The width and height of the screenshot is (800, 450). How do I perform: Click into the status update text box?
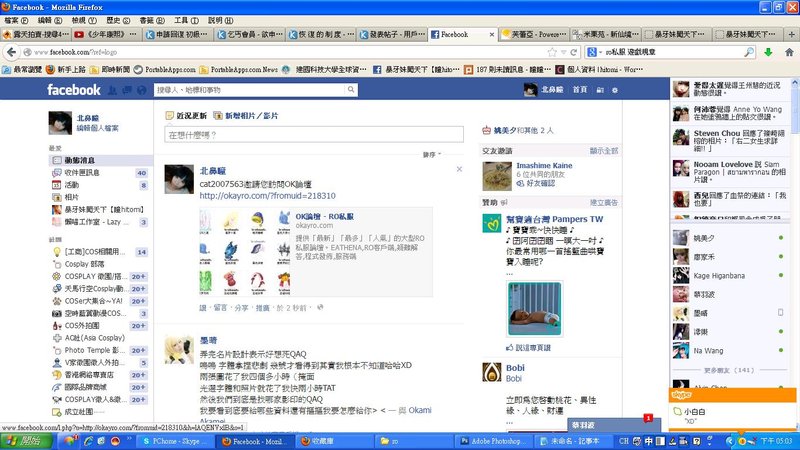(x=314, y=135)
